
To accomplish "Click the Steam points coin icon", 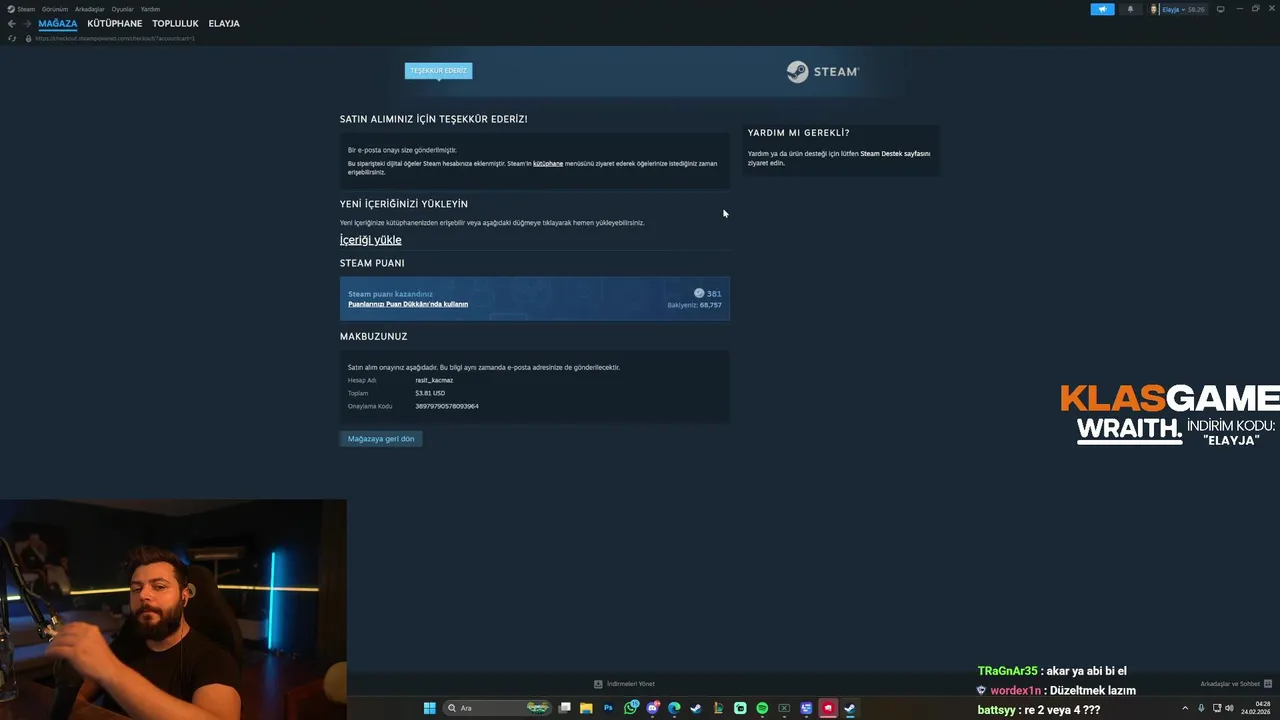I will [x=699, y=293].
